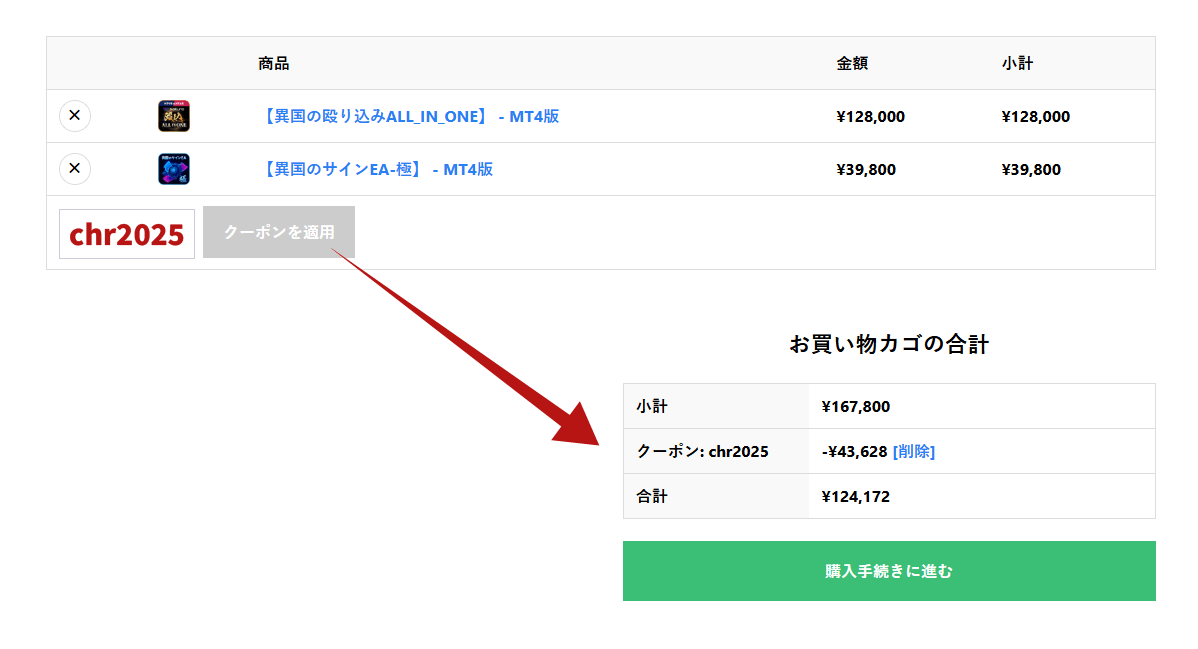Image resolution: width=1198 pixels, height=649 pixels.
Task: Click the [削除] link to remove the coupon
Action: point(913,451)
